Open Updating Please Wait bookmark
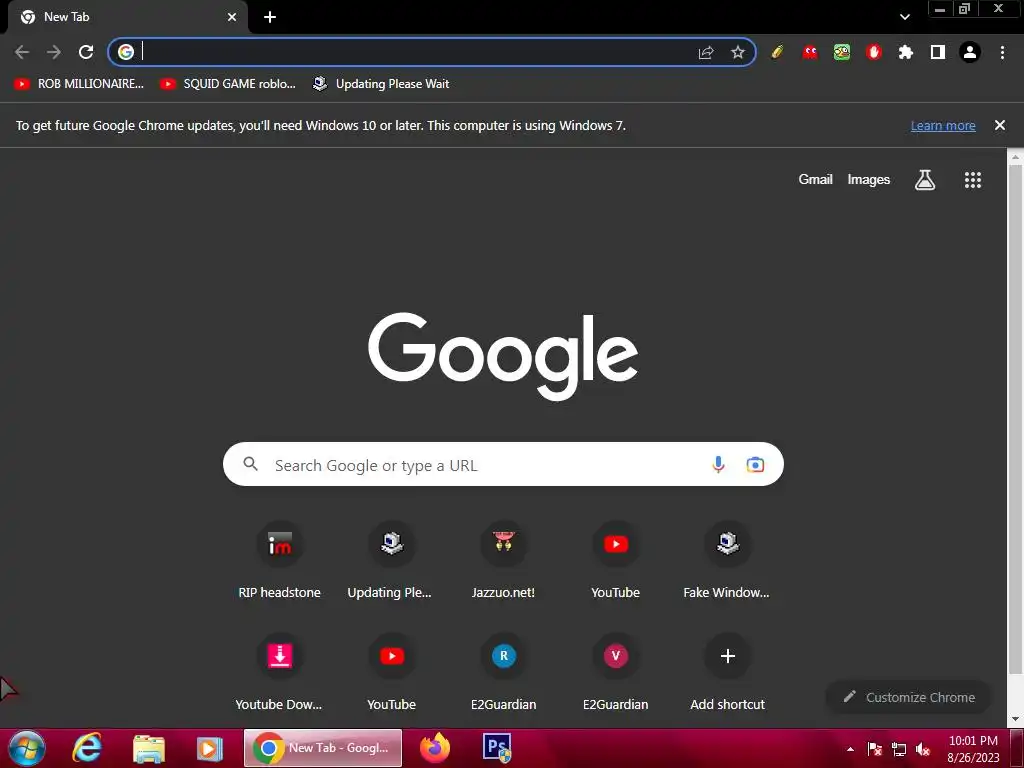 tap(381, 84)
